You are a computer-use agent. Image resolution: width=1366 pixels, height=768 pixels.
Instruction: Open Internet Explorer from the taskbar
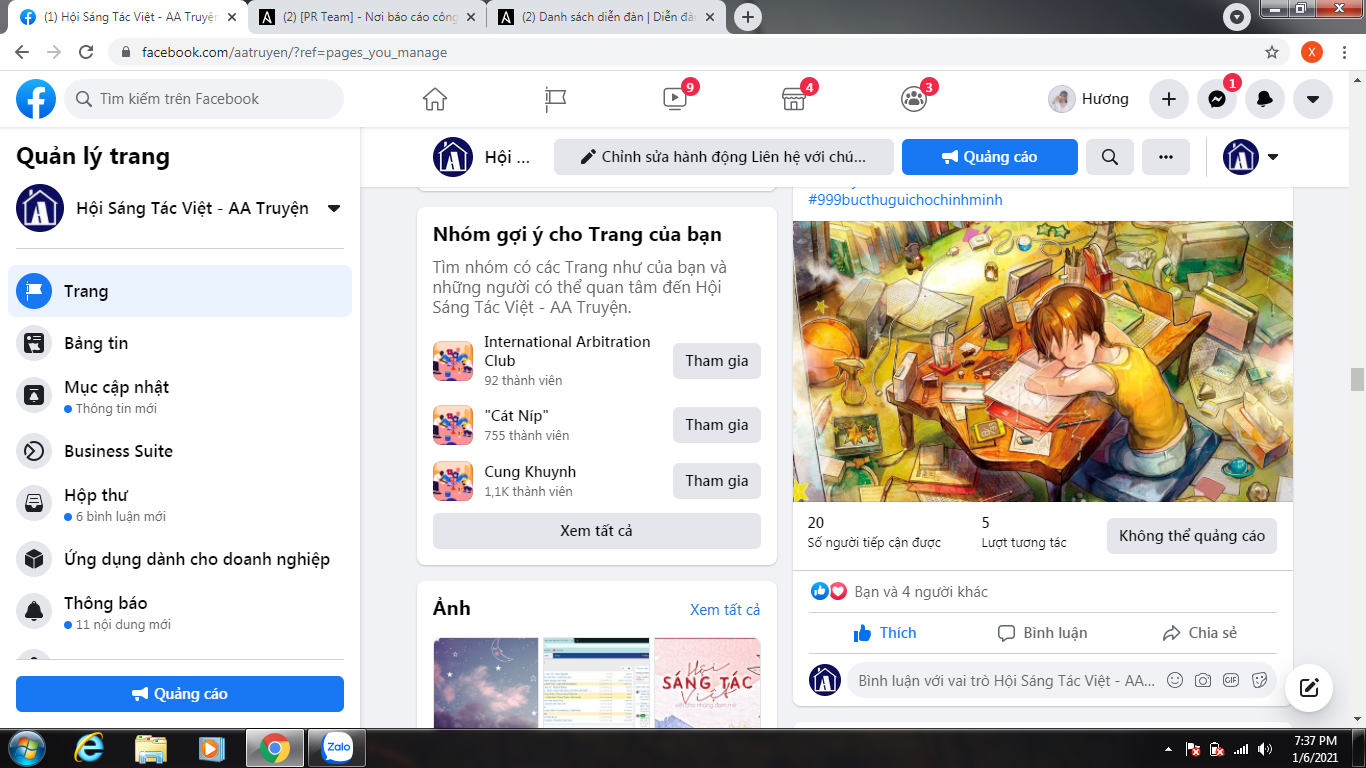tap(91, 747)
